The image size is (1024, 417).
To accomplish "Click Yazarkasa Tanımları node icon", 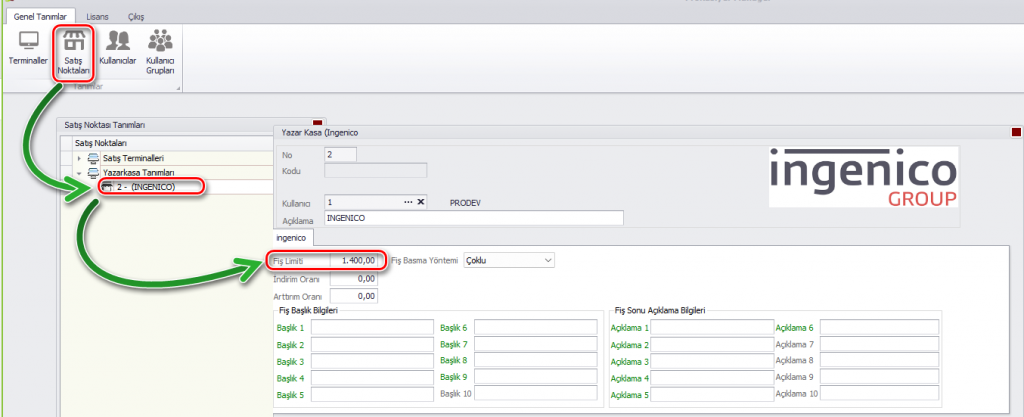I will tap(94, 172).
